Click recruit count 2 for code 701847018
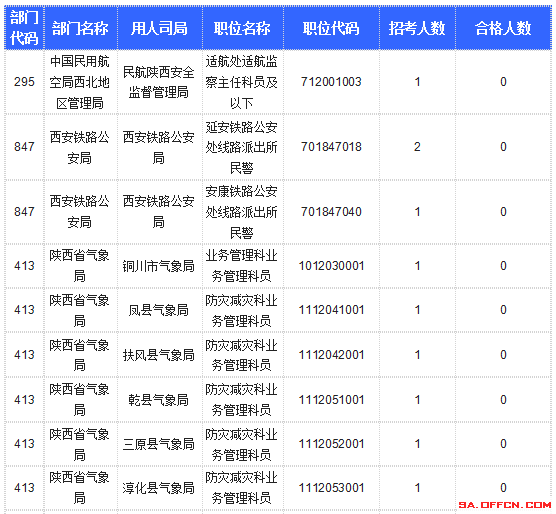The image size is (556, 514). tap(417, 147)
